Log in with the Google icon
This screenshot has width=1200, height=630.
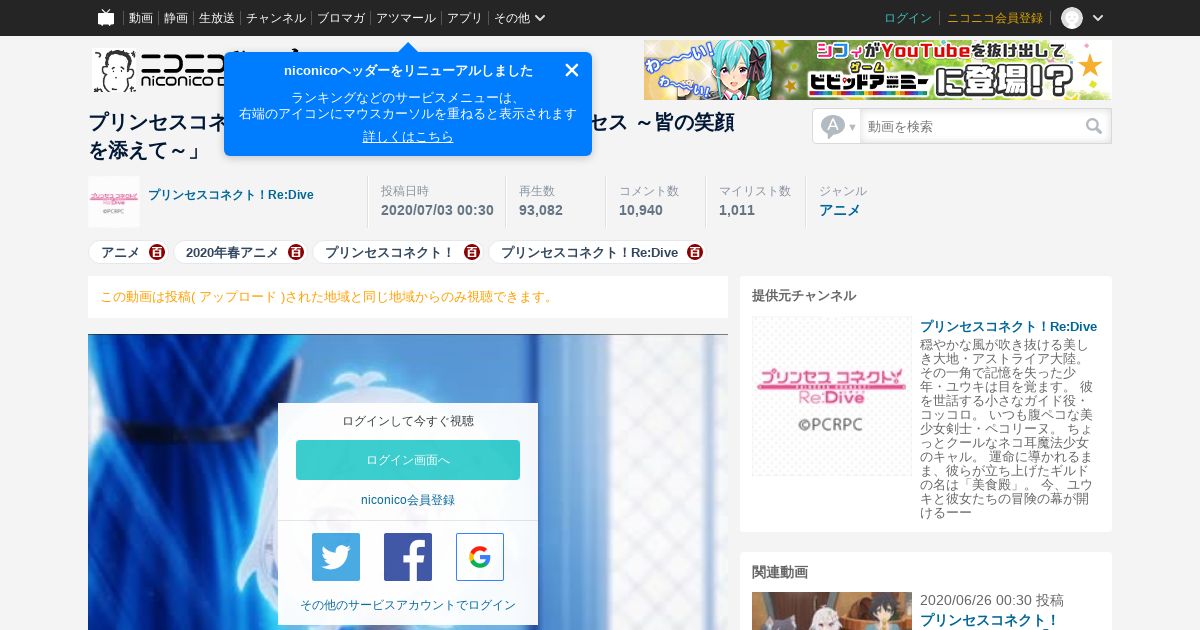coord(480,557)
